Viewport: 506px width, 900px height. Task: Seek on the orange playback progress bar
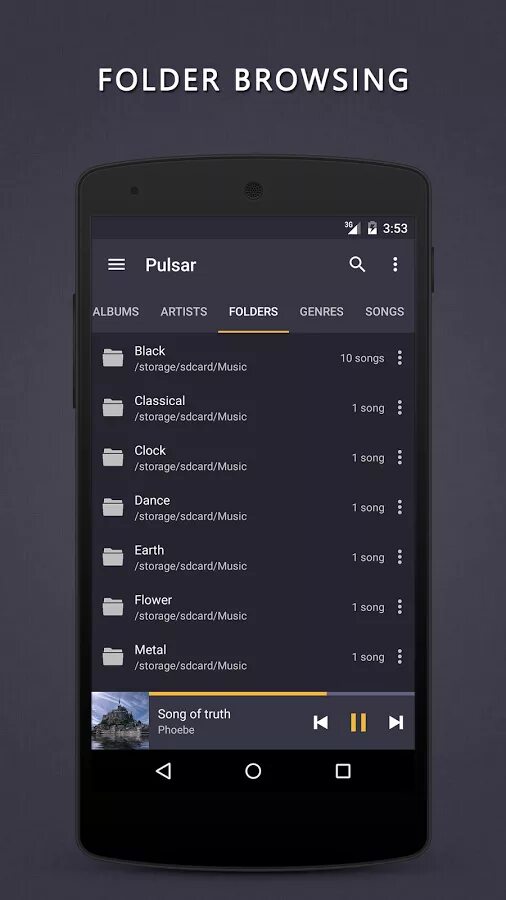281,694
